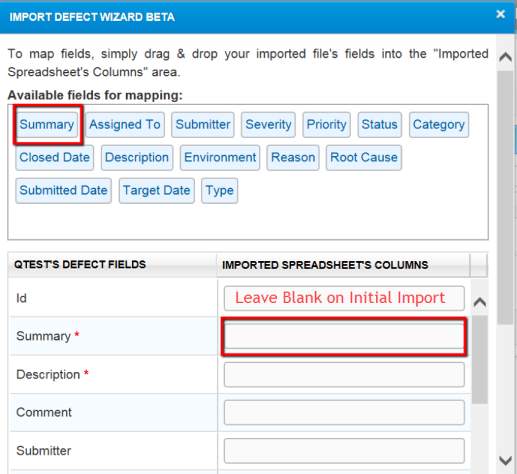Choose the Root Cause field chip
Image resolution: width=517 pixels, height=474 pixels.
point(364,158)
